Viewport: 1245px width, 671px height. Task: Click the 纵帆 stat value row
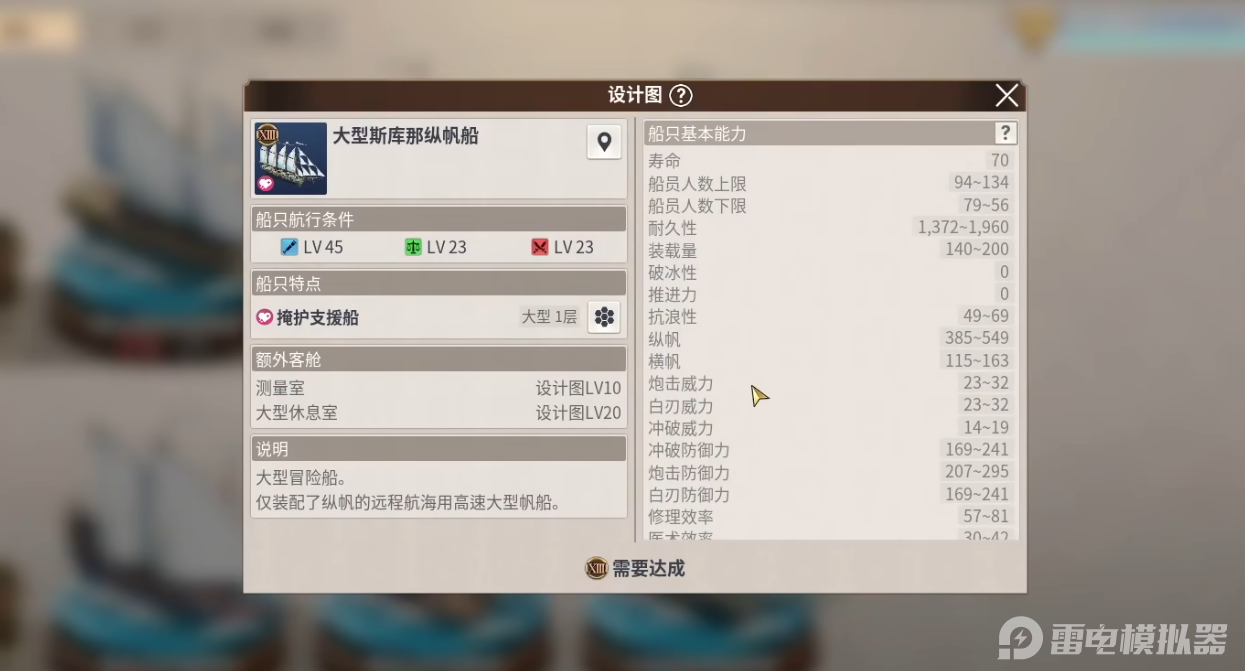(x=830, y=338)
